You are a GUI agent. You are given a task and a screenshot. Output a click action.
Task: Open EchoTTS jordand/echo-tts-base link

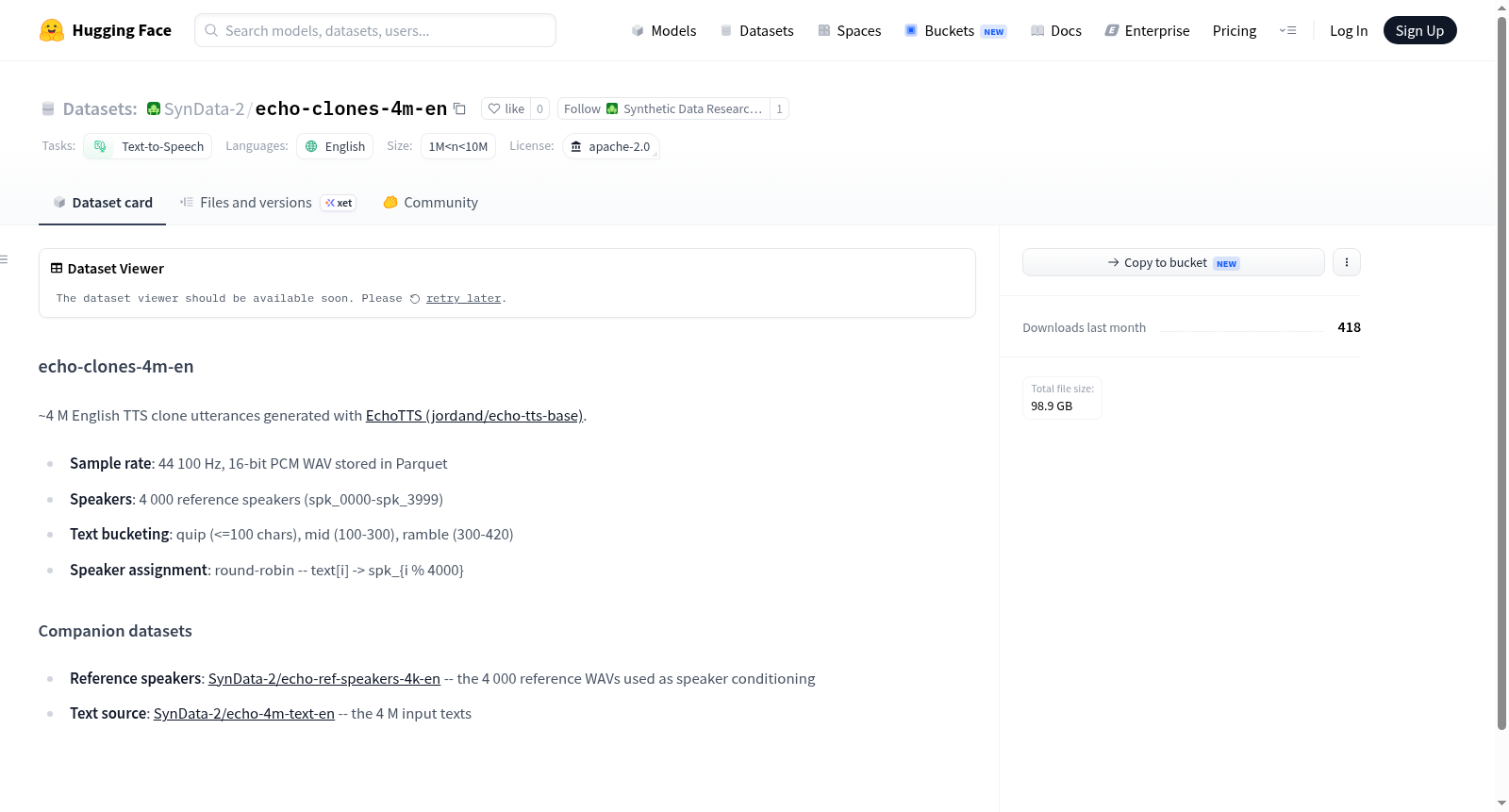click(474, 416)
